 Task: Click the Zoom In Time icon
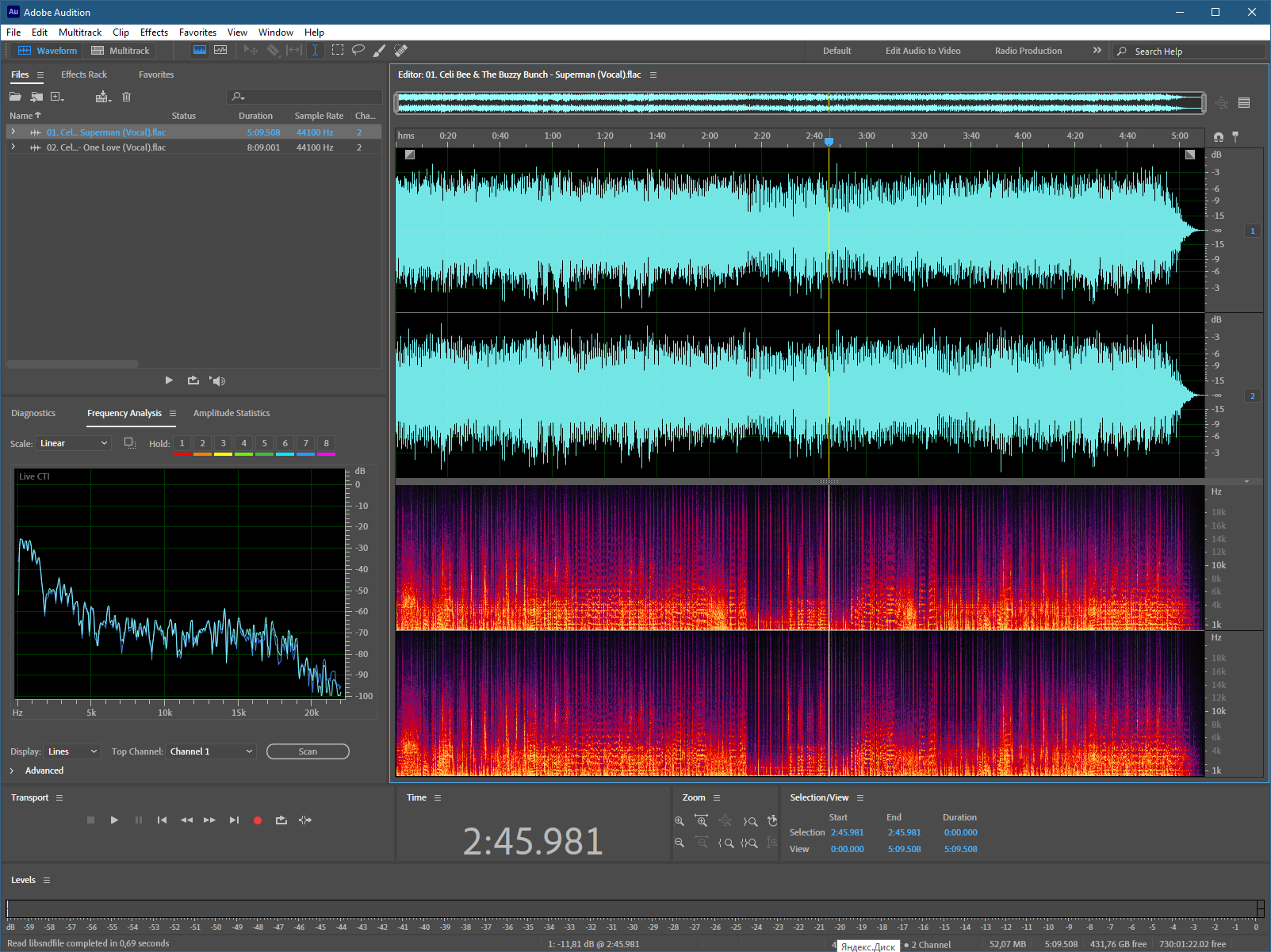[702, 821]
